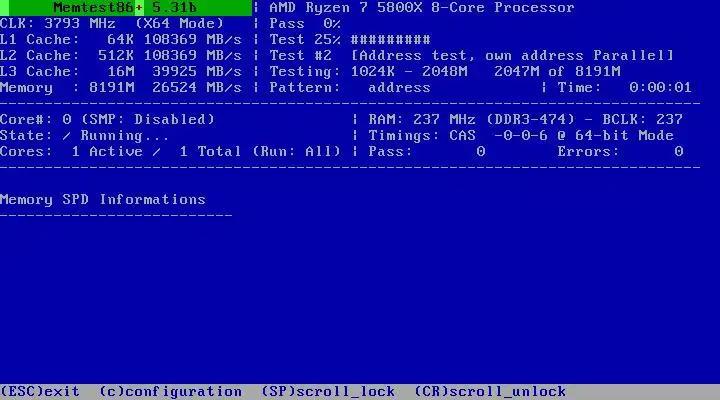Click the State: Running... status
Screen dimensions: 720x400
tap(84, 135)
